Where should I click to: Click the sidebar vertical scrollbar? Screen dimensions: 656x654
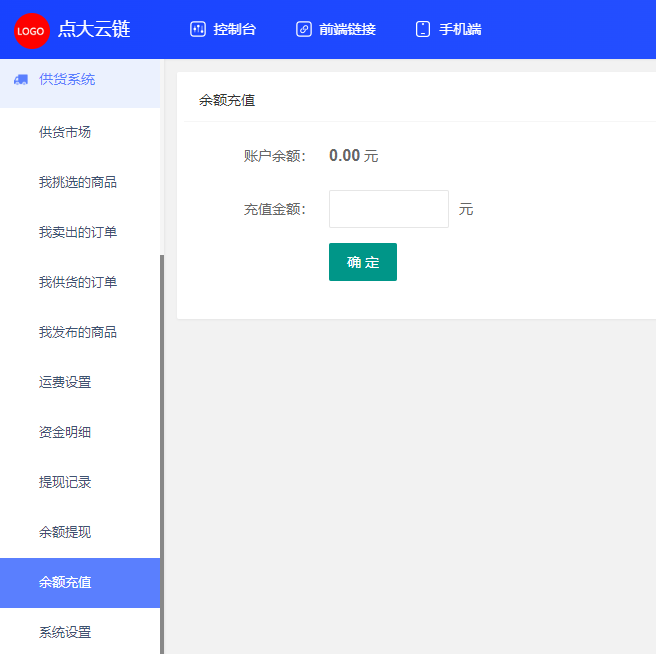162,454
